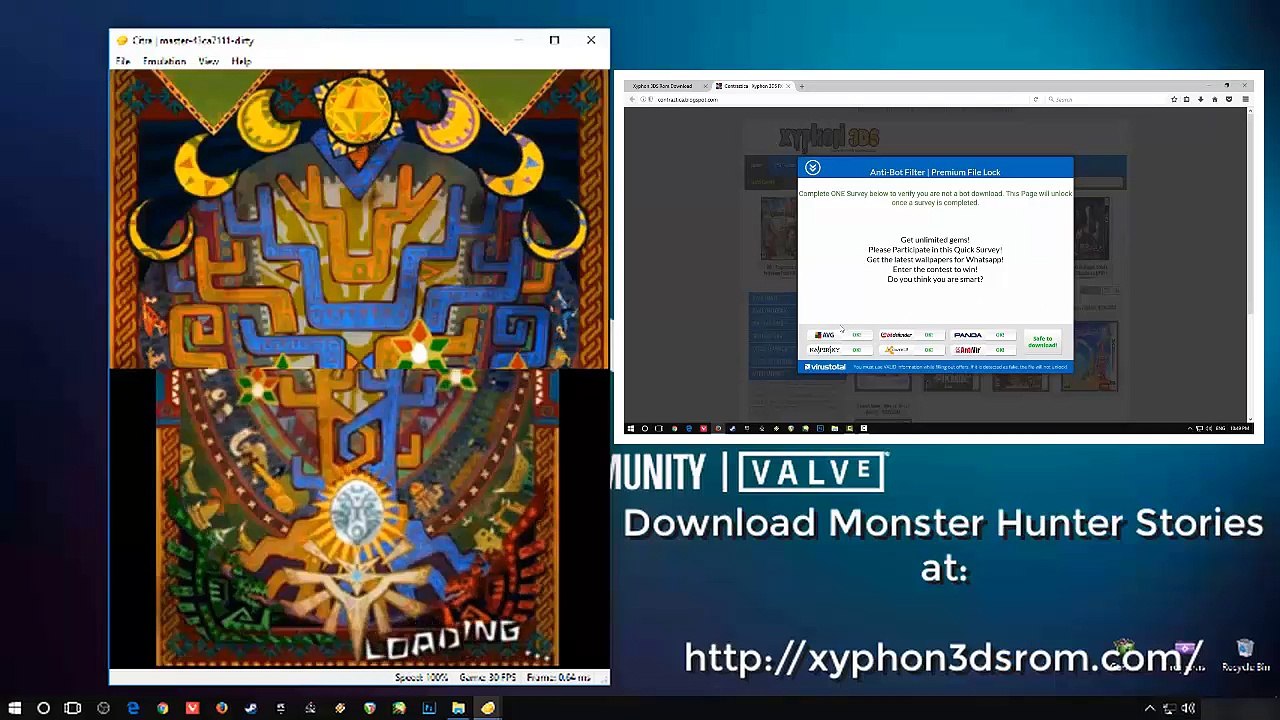This screenshot has height=720, width=1280.
Task: Maximize the Citra emulator window
Action: 554,40
